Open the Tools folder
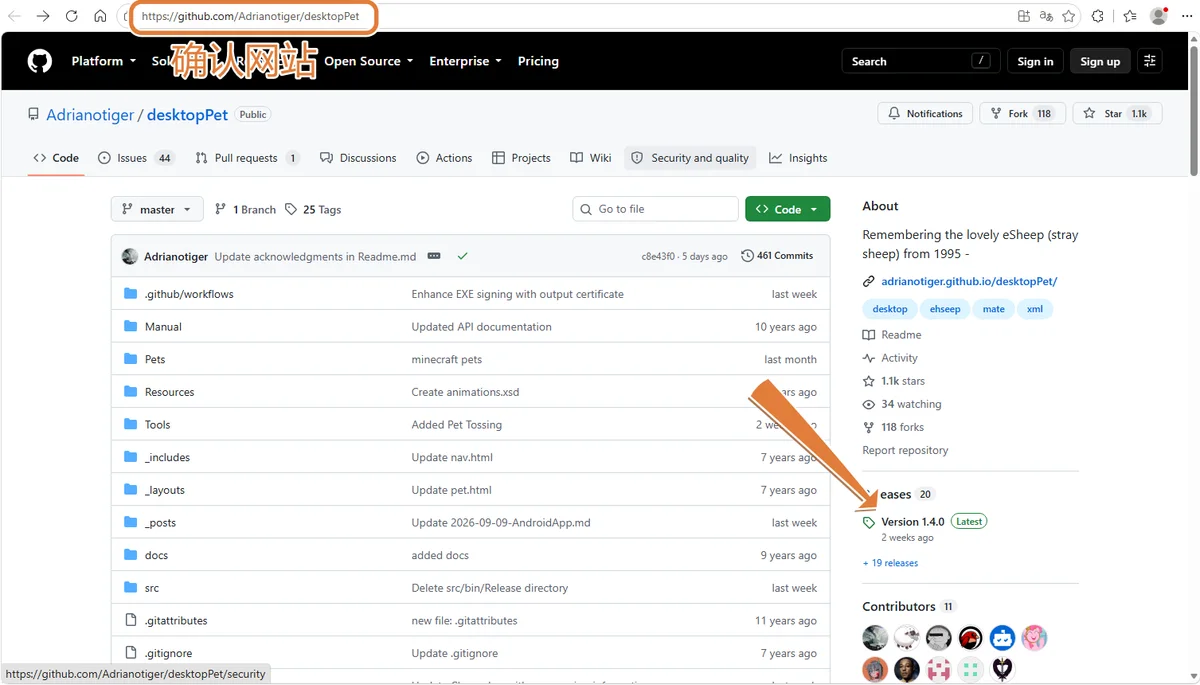Viewport: 1200px width, 685px height. [157, 425]
